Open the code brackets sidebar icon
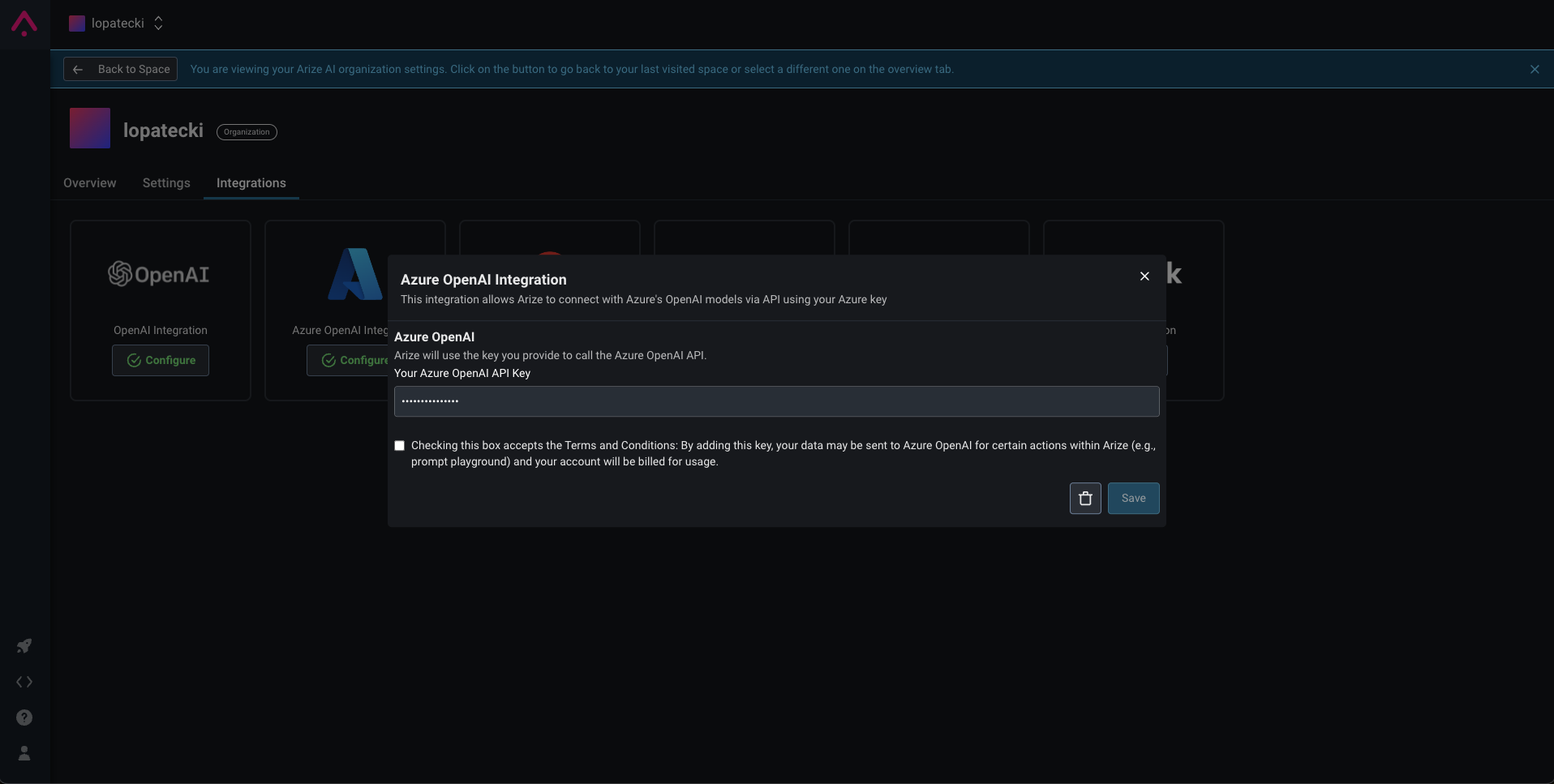 (x=24, y=682)
